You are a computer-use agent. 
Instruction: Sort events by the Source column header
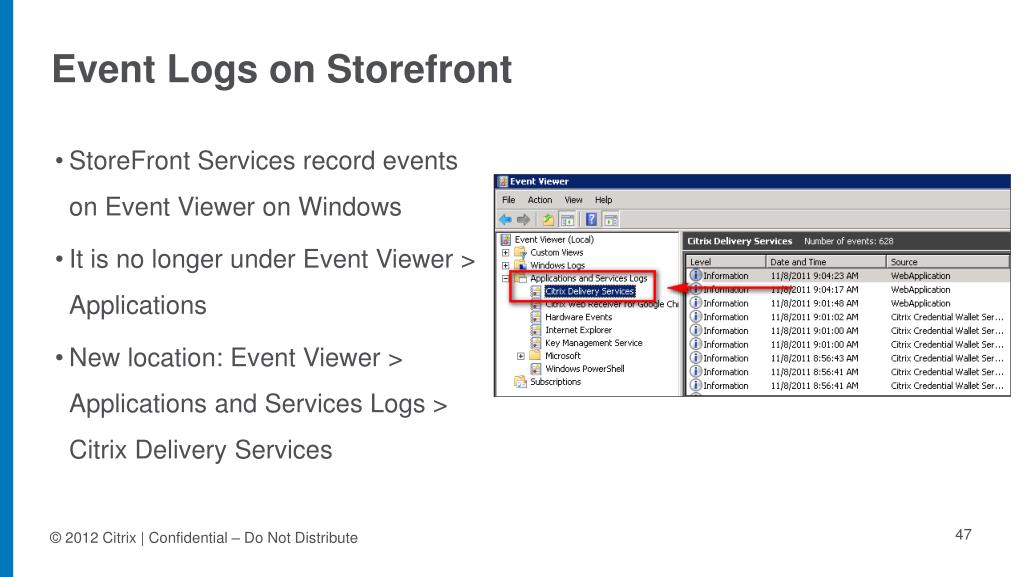coord(948,262)
